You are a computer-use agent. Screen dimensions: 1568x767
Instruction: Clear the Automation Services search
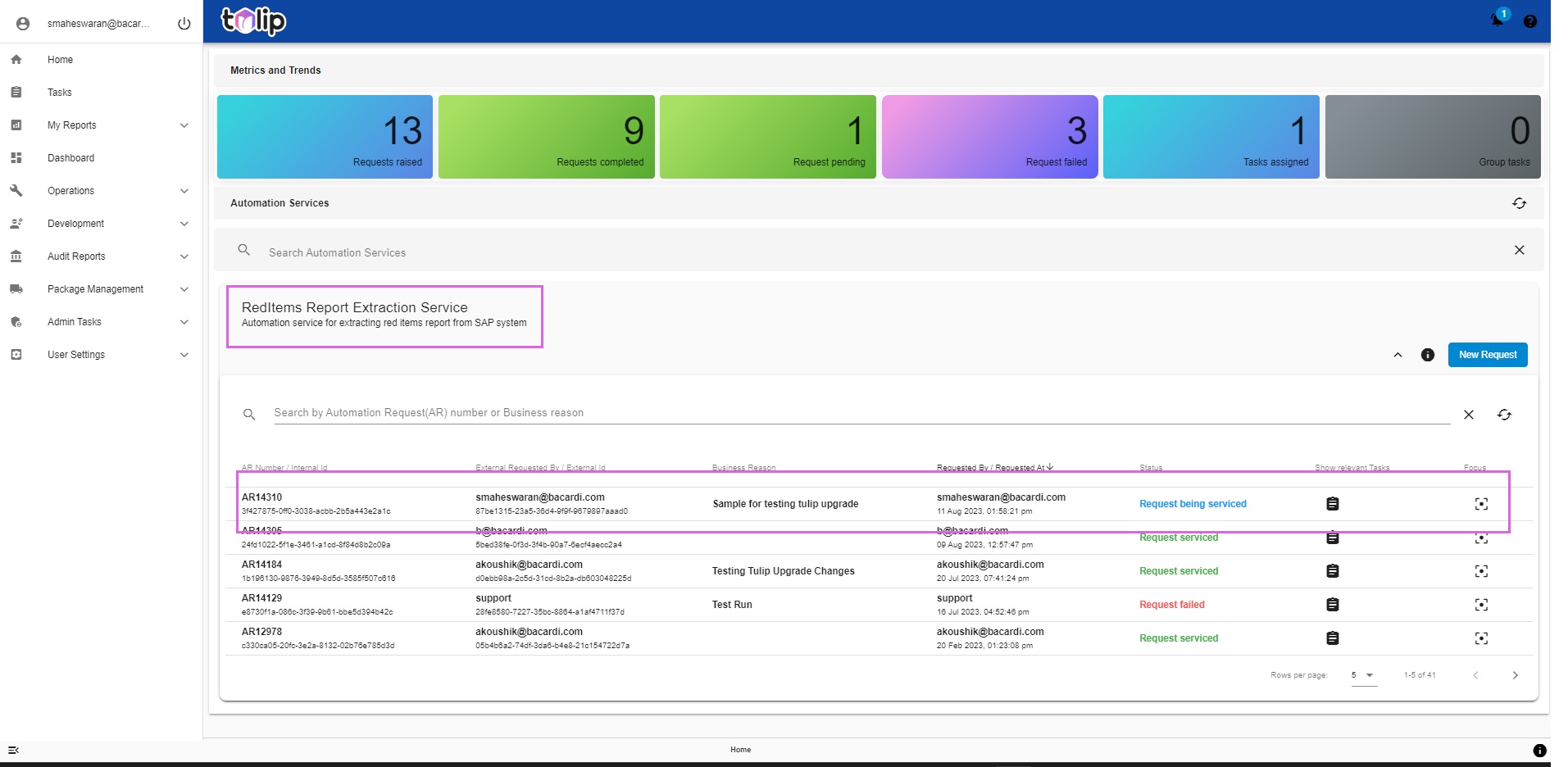point(1520,250)
